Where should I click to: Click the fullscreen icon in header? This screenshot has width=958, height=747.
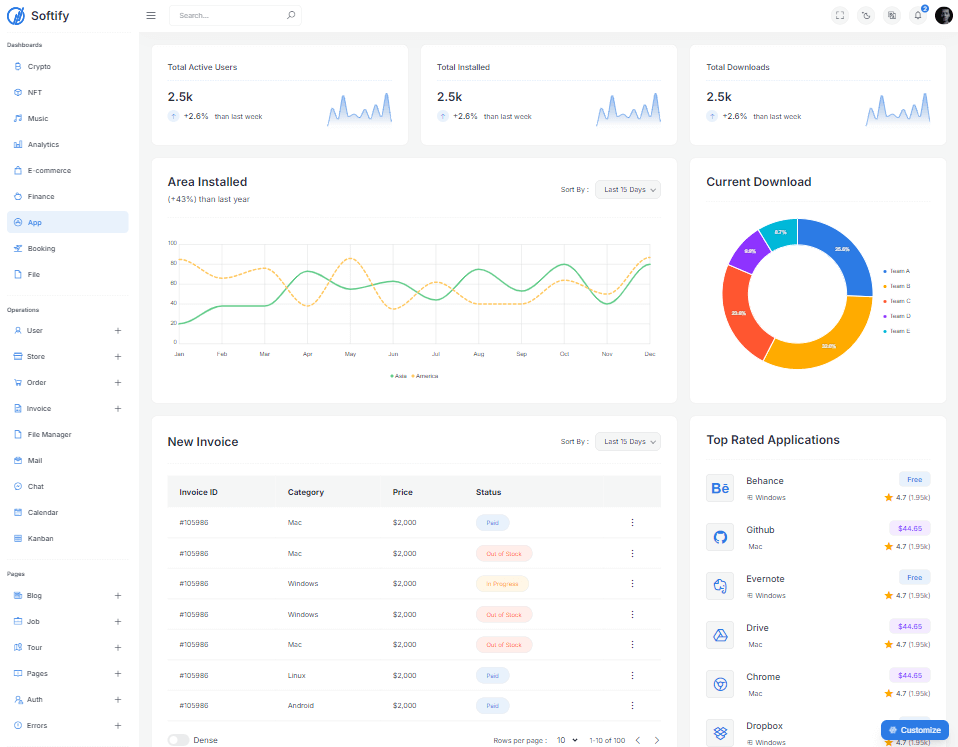pyautogui.click(x=840, y=16)
